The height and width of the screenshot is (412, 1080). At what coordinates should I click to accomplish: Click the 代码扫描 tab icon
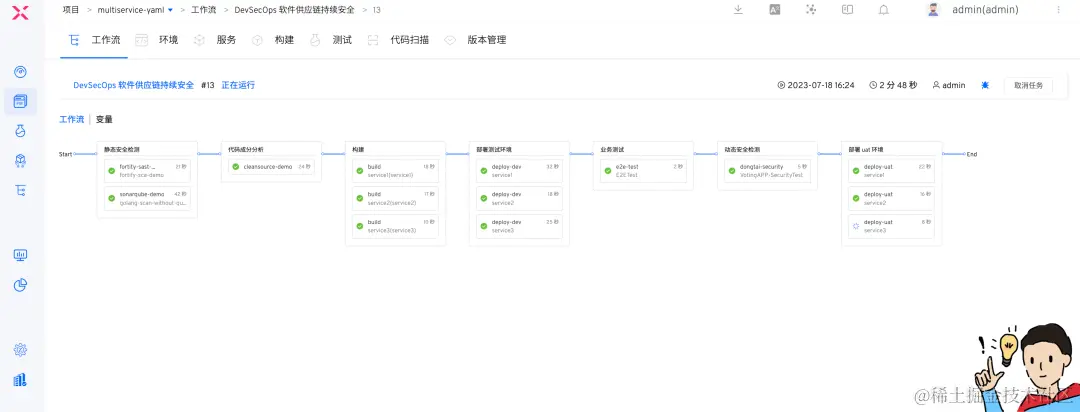click(373, 40)
